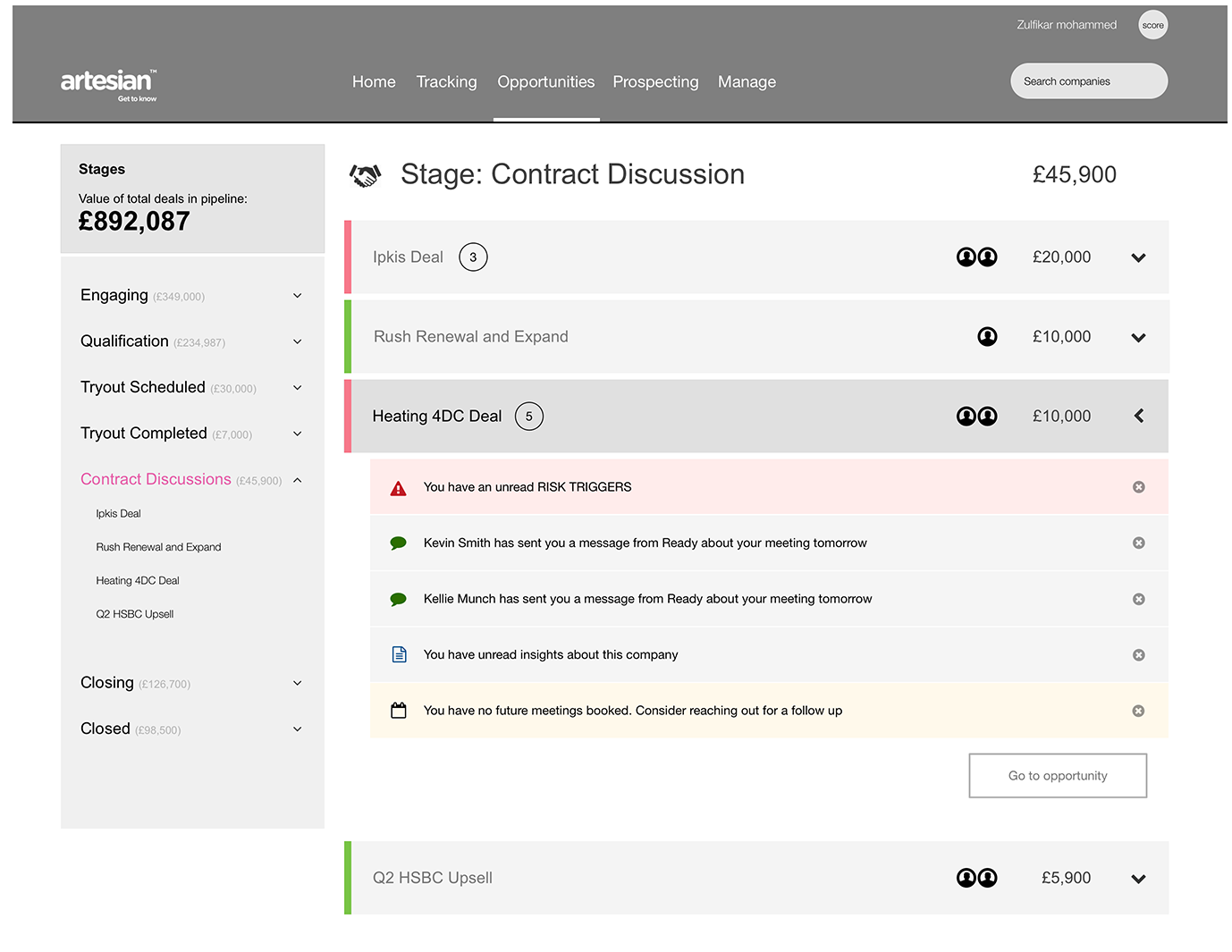Collapse the Contract Discussions stage list

tap(298, 480)
